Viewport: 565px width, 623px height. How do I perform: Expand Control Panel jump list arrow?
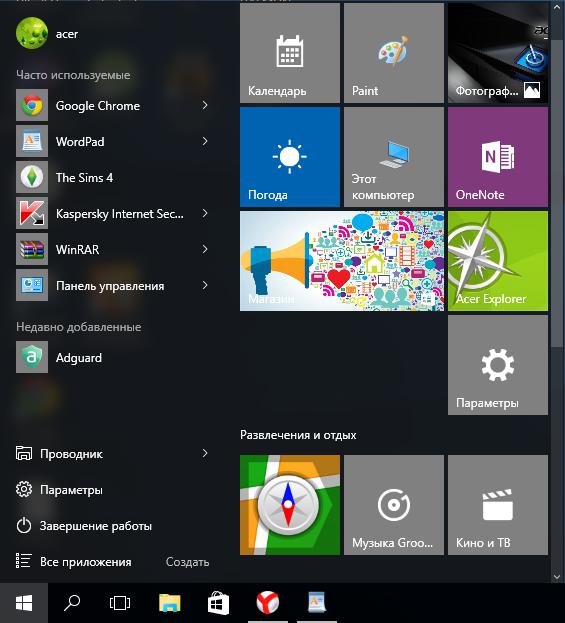click(205, 285)
